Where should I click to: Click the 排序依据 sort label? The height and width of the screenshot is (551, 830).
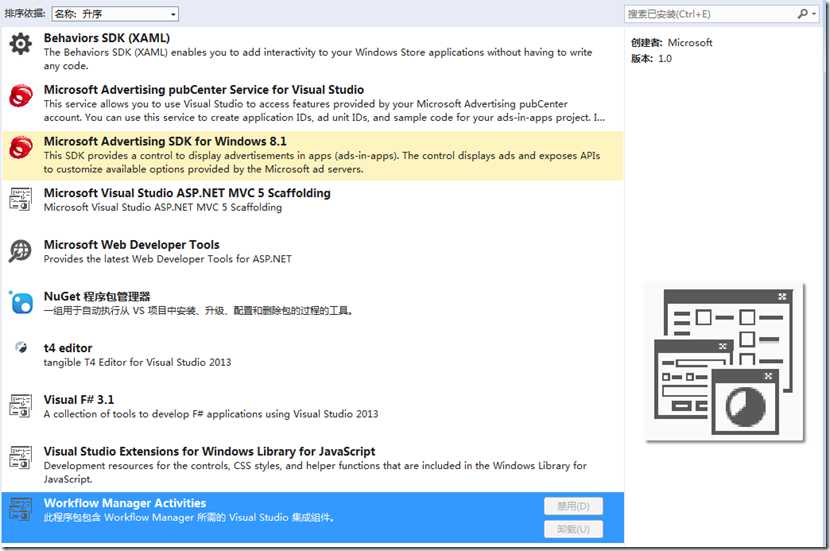tap(25, 13)
